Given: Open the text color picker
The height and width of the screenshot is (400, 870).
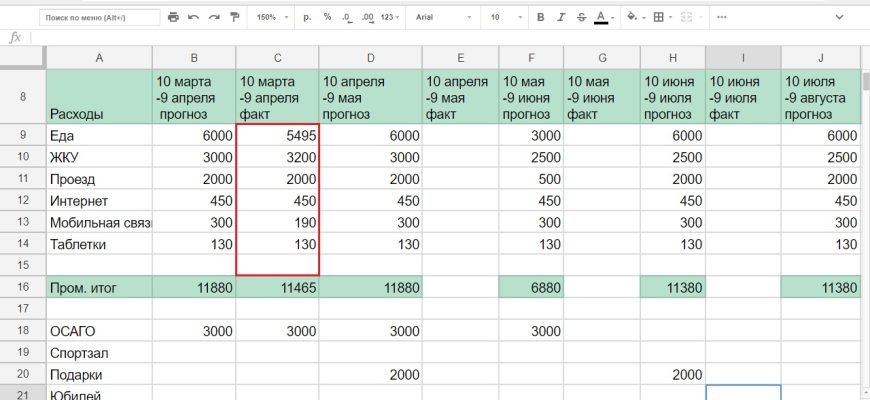Looking at the screenshot, I should (x=601, y=18).
